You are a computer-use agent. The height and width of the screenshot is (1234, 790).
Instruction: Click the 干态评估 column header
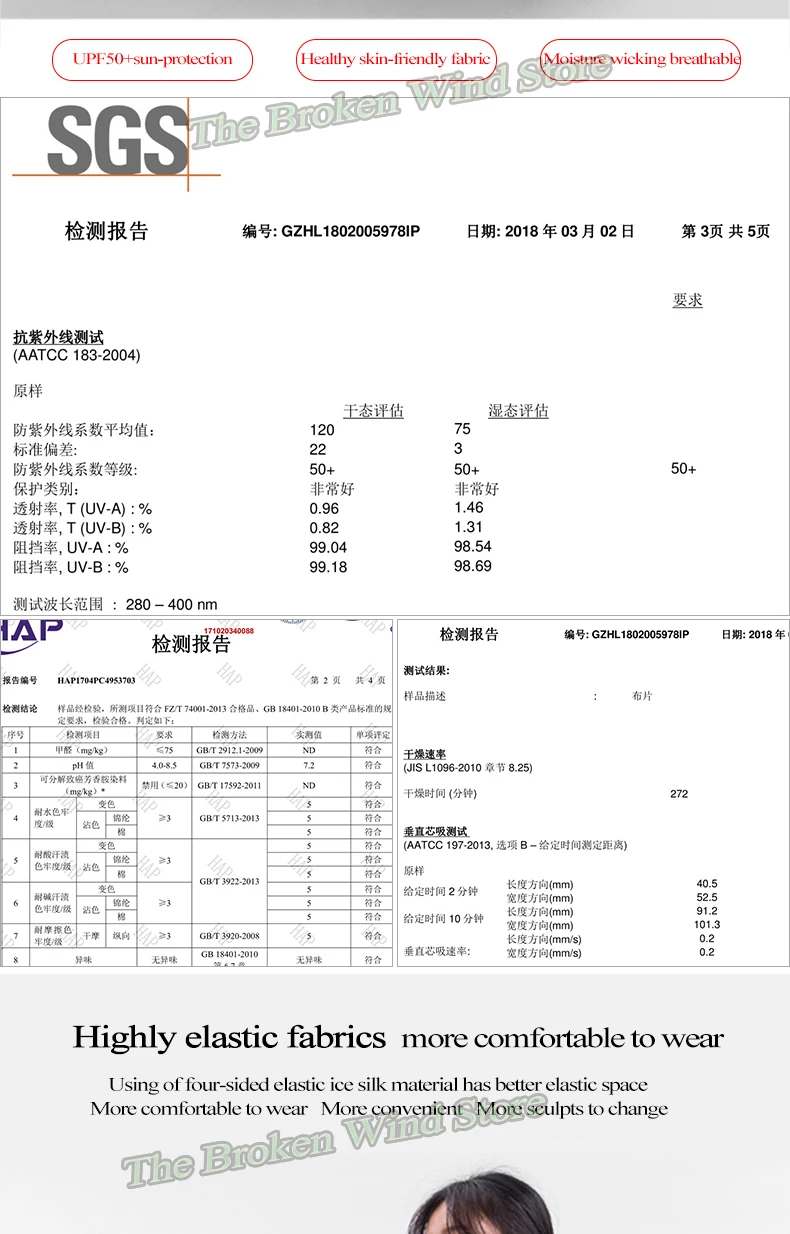[374, 411]
